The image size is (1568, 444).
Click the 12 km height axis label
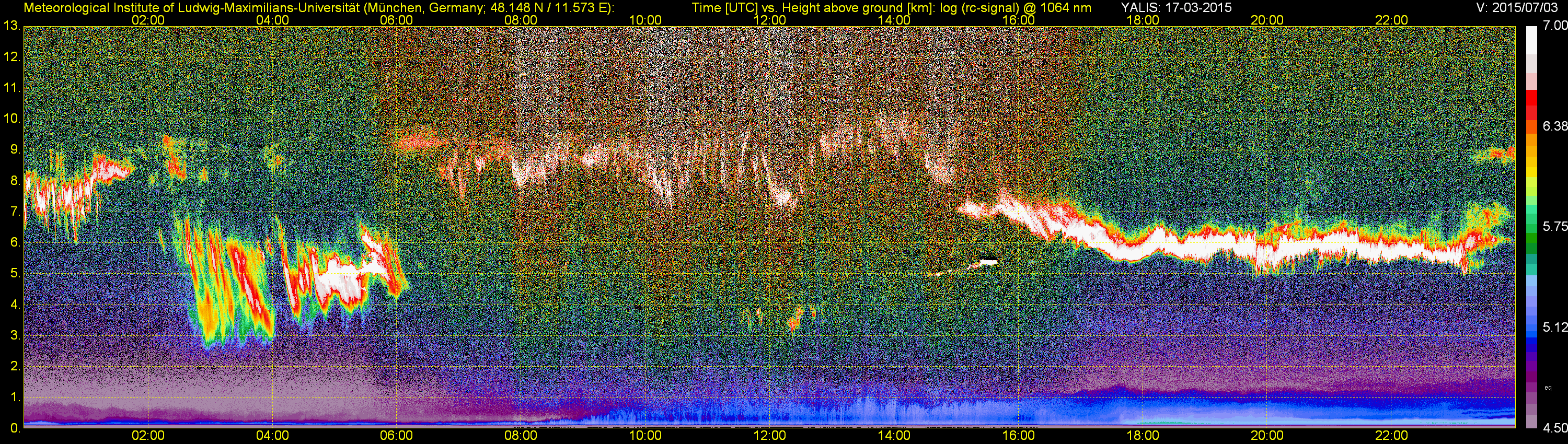[11, 57]
